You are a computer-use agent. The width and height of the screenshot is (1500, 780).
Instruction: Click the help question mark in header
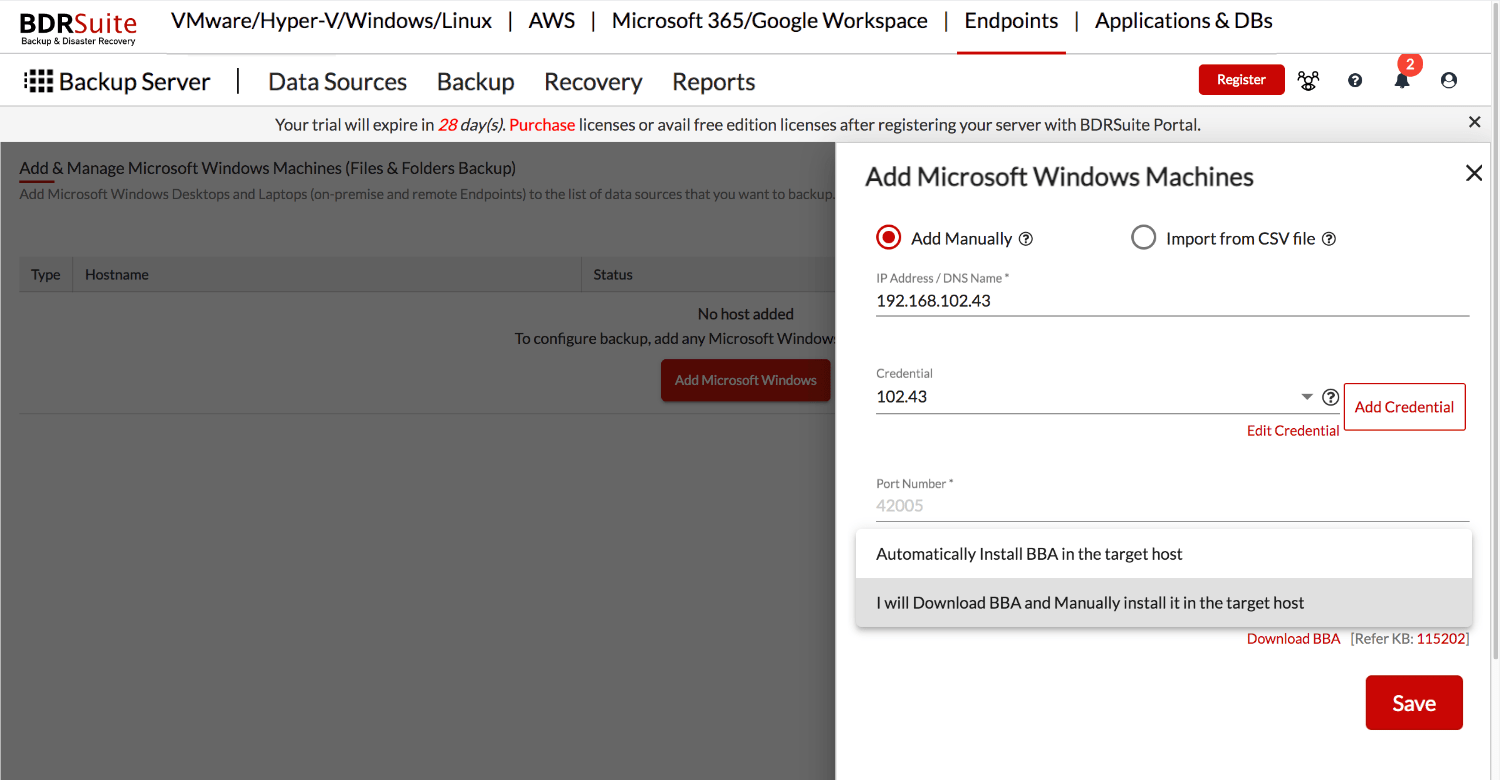[x=1355, y=80]
